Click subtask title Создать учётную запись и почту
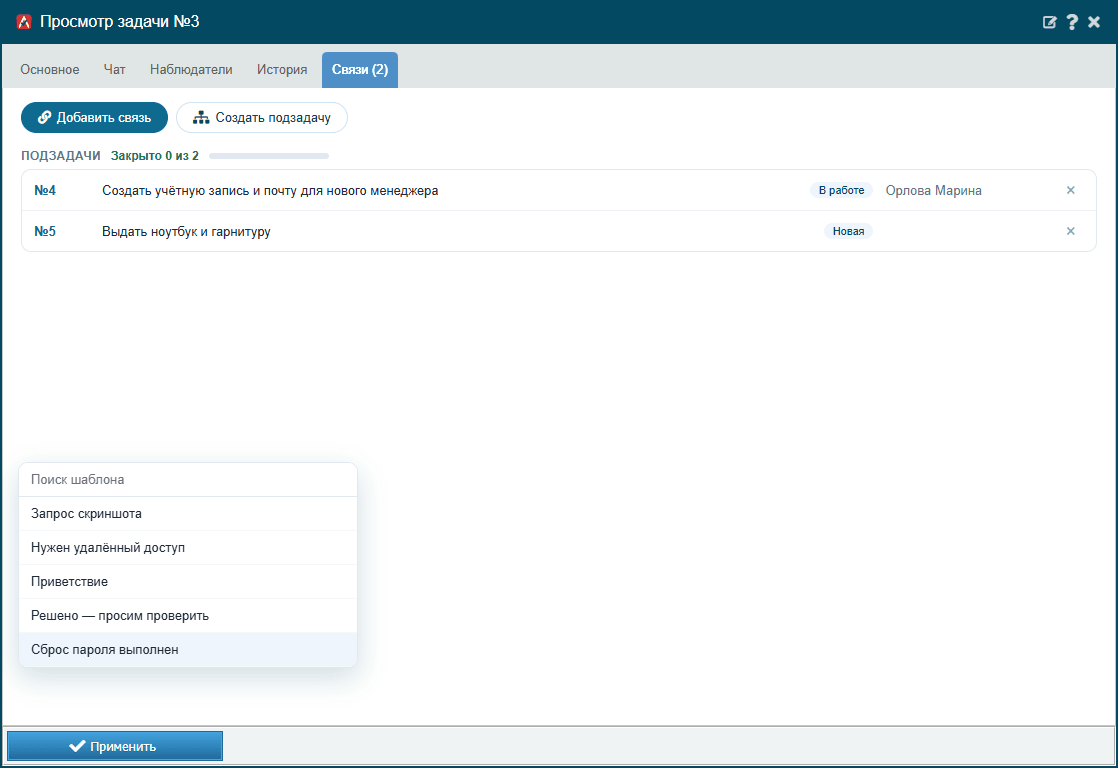The width and height of the screenshot is (1118, 768). pos(270,190)
